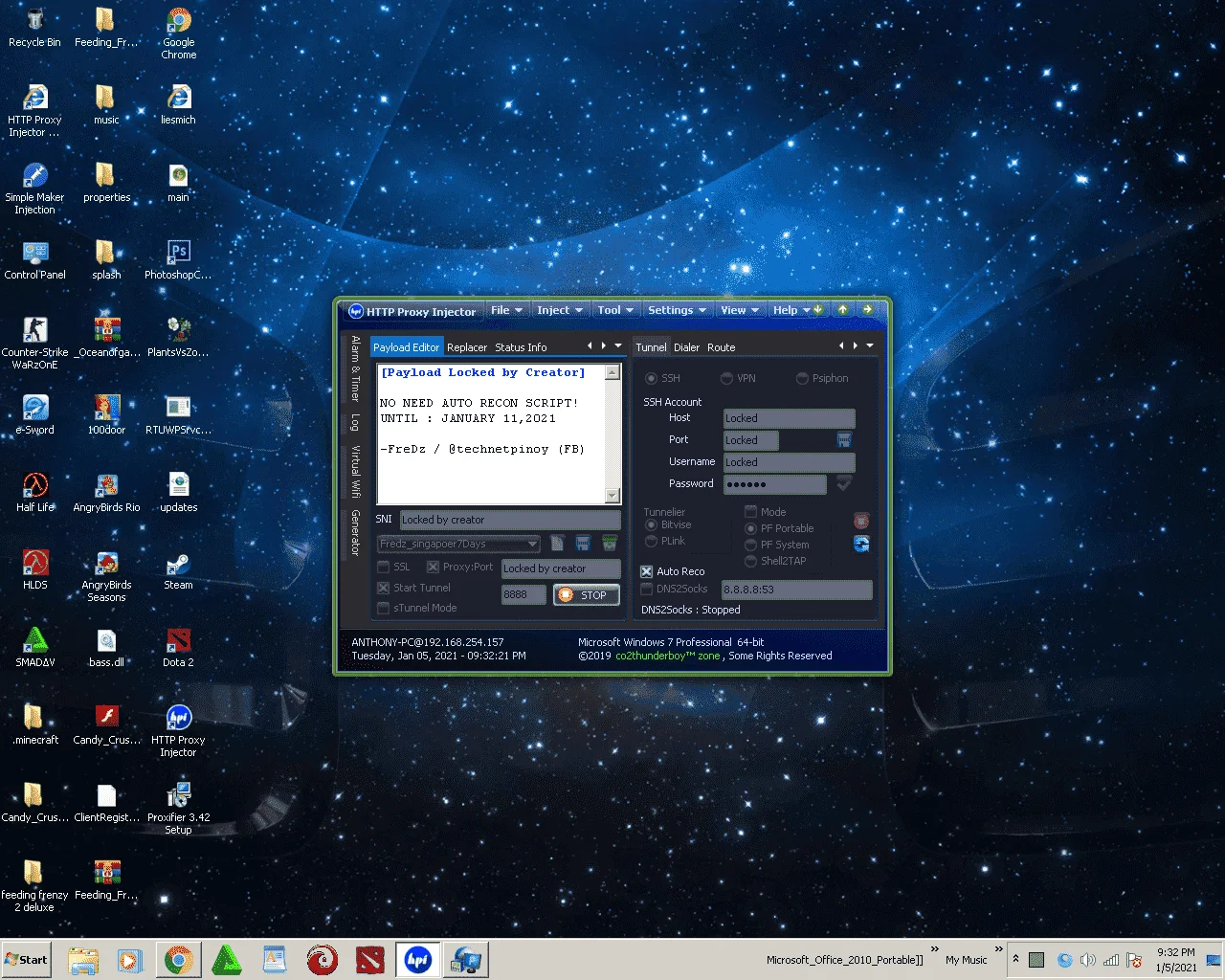This screenshot has width=1225, height=980.
Task: Open the Settings menu dropdown
Action: (x=677, y=310)
